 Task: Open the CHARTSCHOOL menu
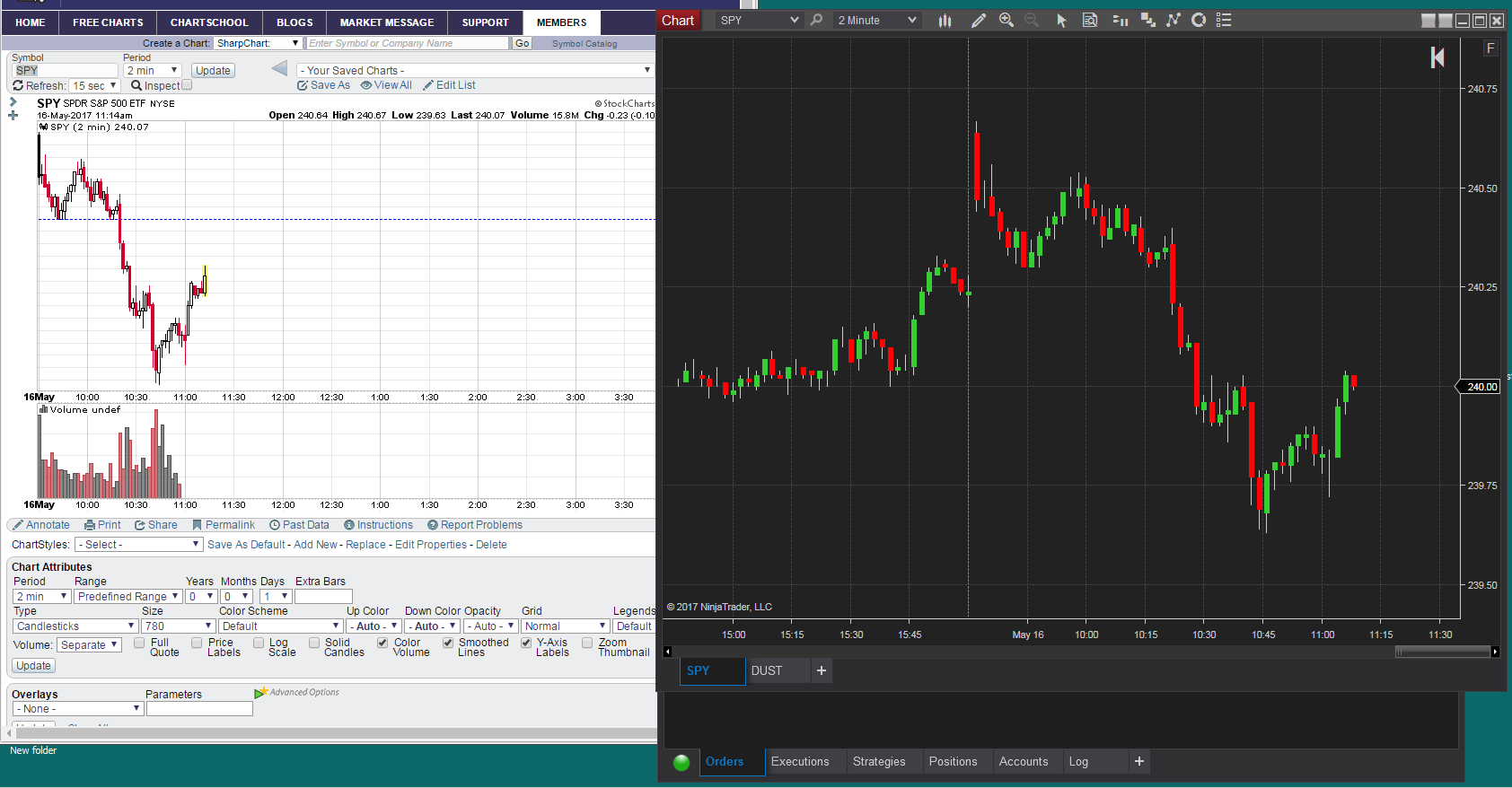pos(209,22)
